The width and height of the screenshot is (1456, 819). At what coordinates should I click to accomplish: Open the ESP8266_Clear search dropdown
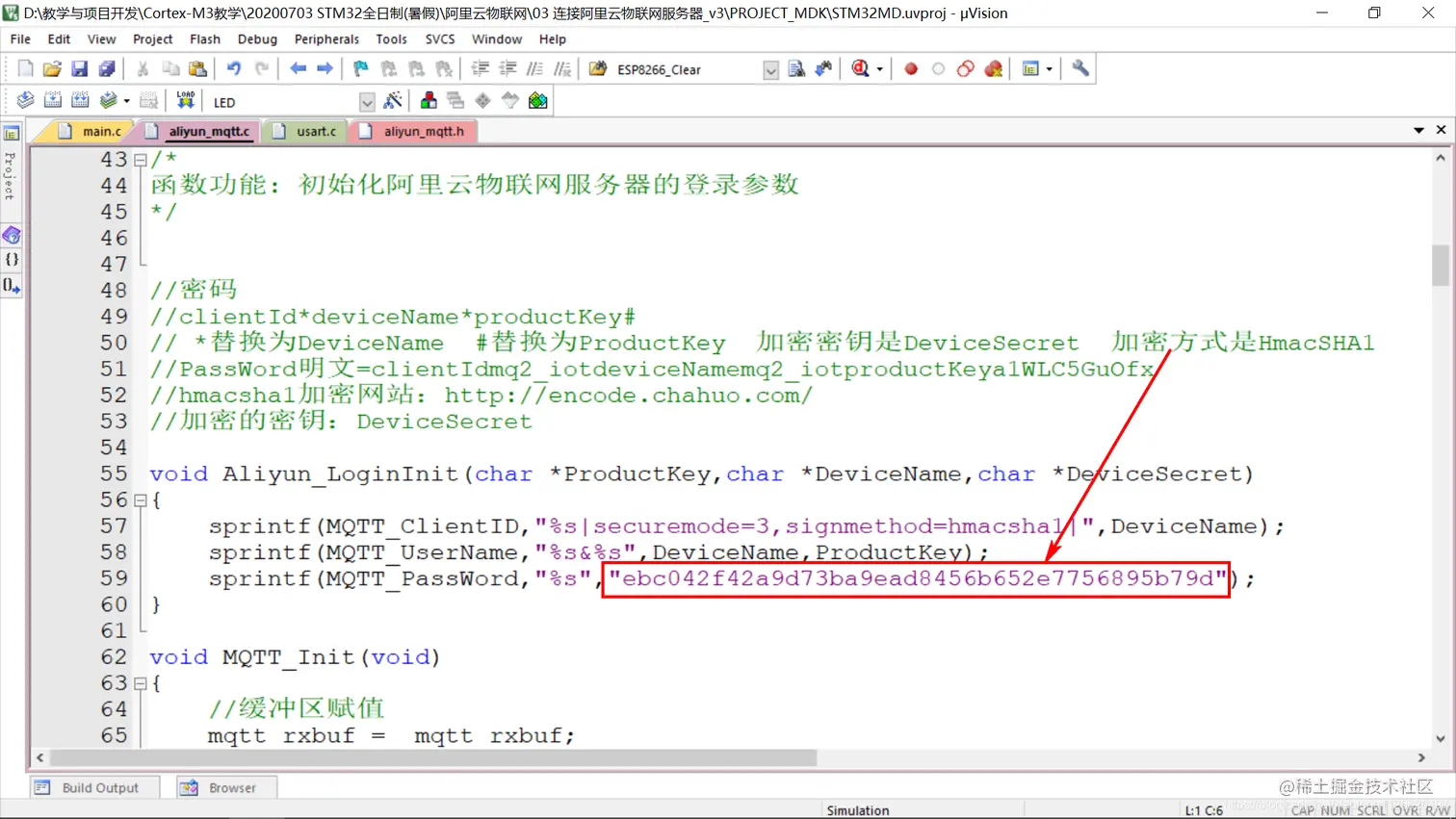pos(770,70)
